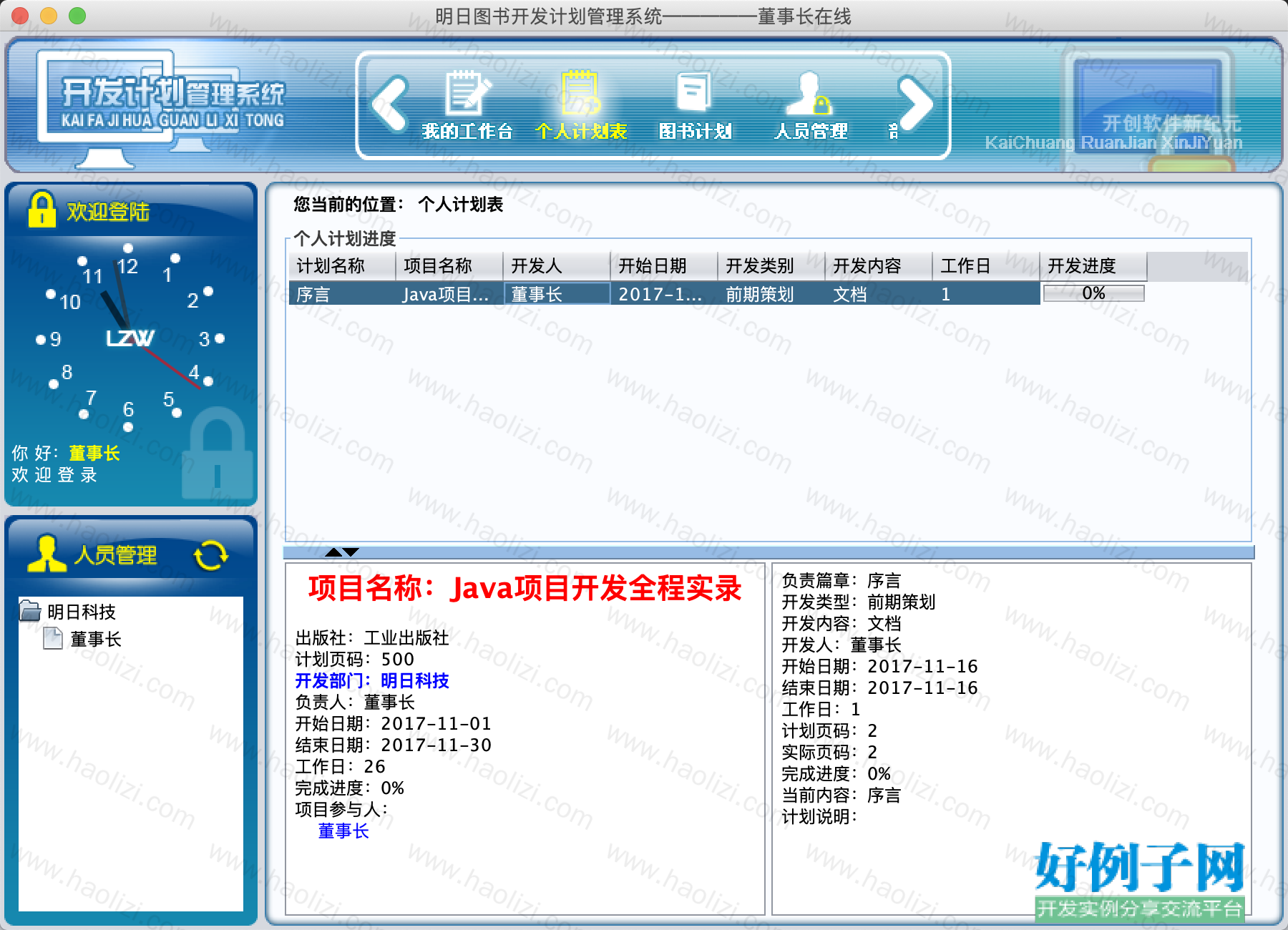Sort by 工作日 column header

[986, 266]
